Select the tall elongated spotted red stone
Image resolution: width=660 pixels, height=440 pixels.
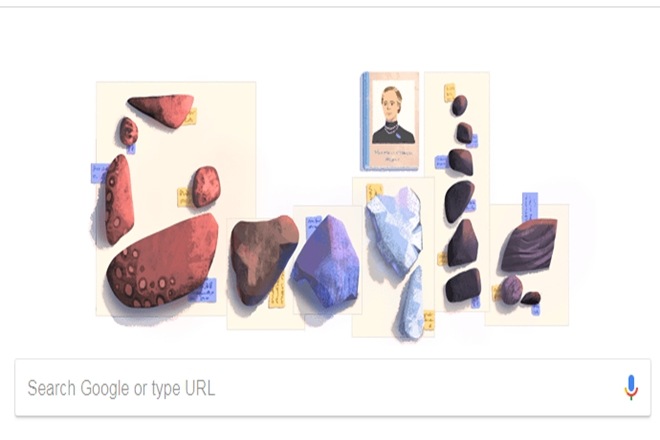[119, 200]
